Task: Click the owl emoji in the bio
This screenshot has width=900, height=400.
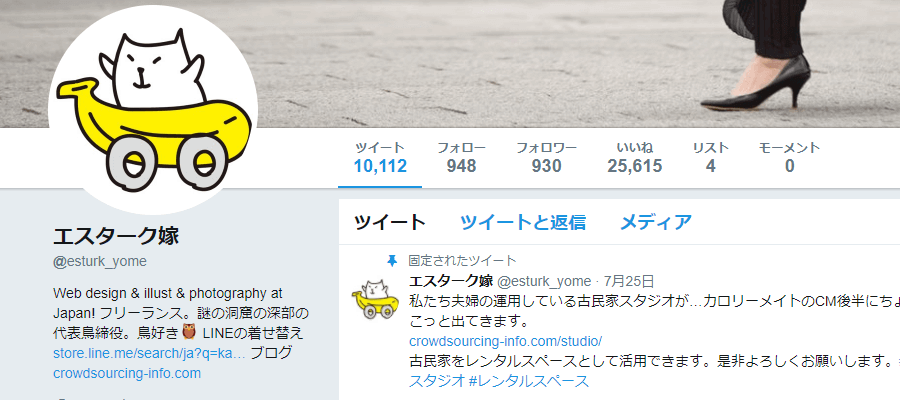Action: 189,332
